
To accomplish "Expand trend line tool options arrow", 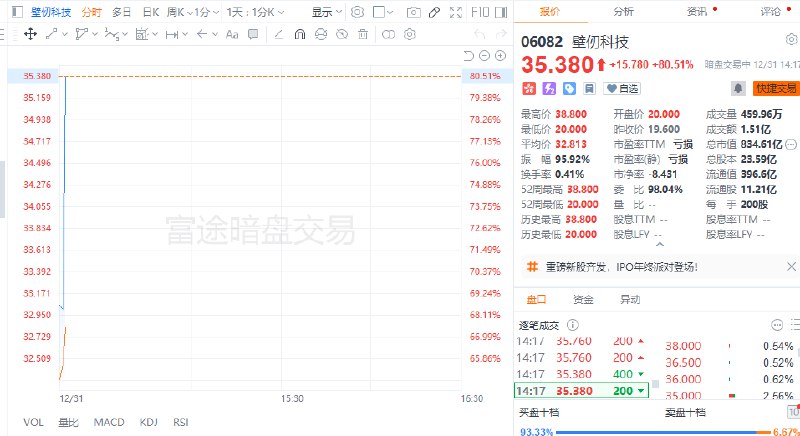I will [65, 34].
